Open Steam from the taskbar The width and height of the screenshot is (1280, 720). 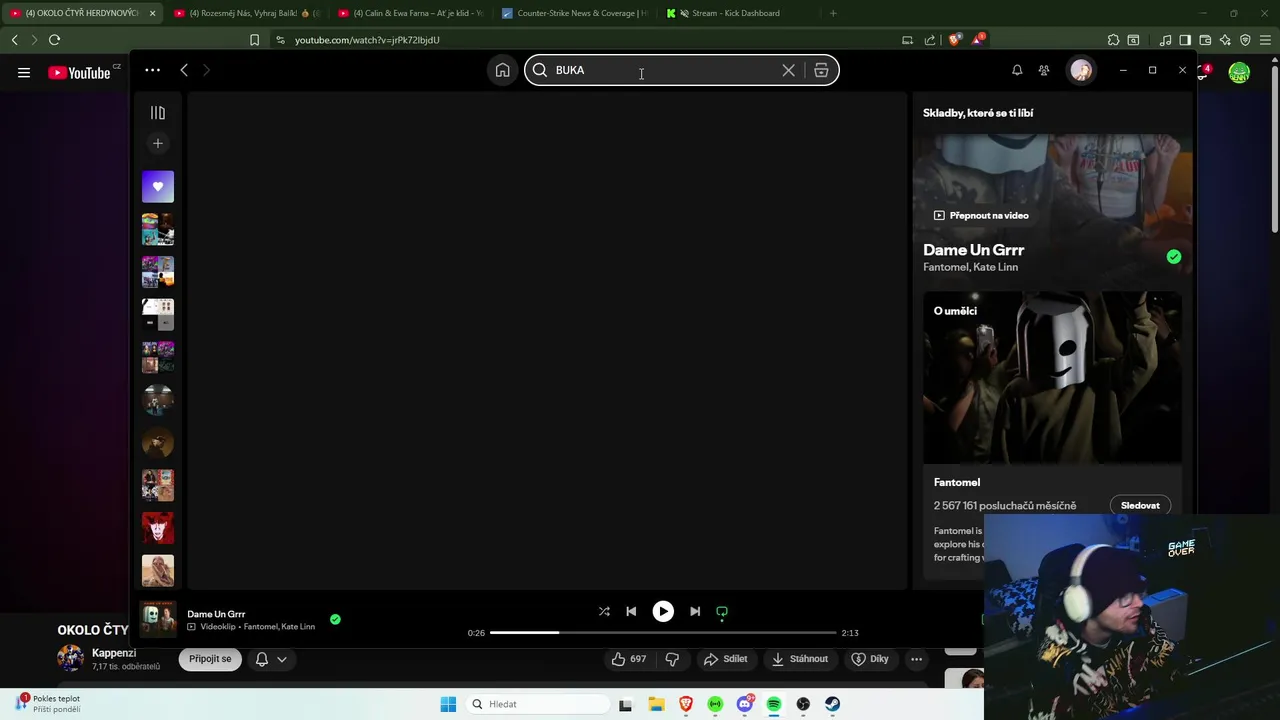click(x=832, y=704)
